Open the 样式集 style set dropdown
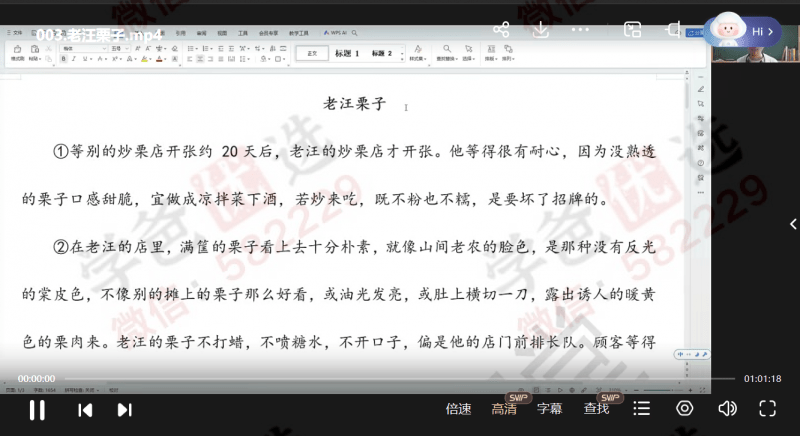 [418, 53]
